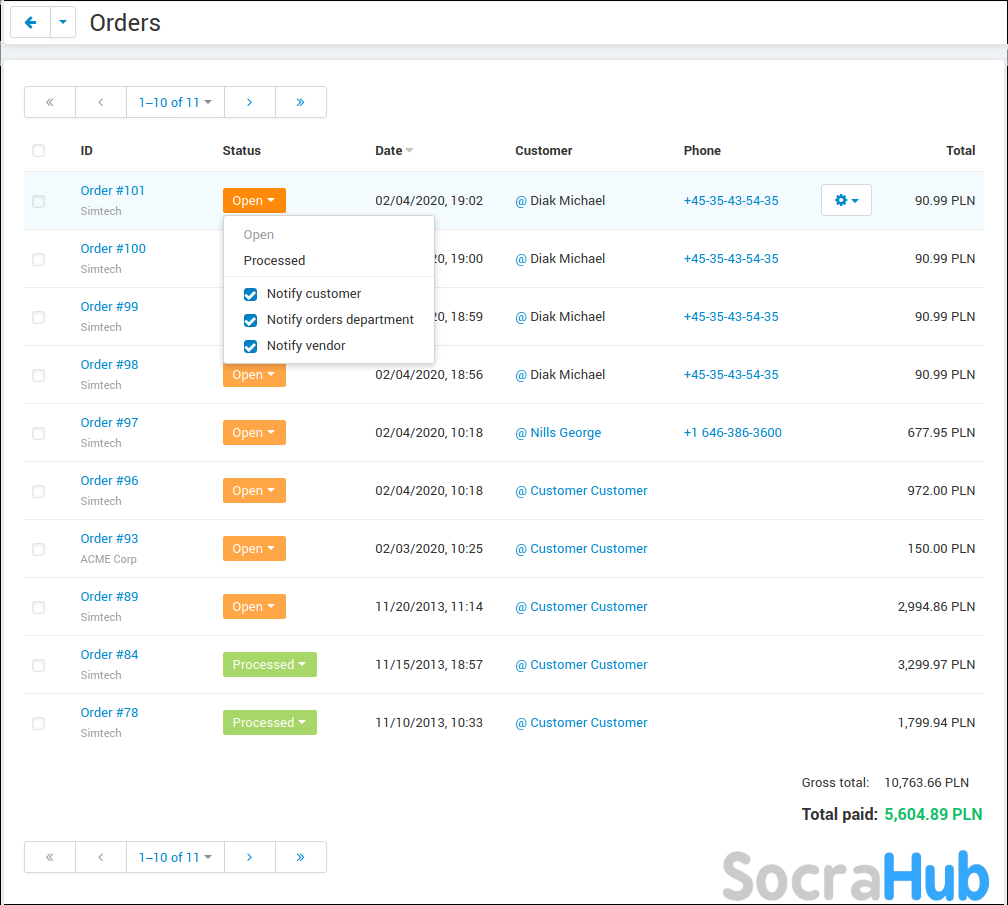Go to next page in top pagination
This screenshot has width=1008, height=905.
[x=249, y=102]
